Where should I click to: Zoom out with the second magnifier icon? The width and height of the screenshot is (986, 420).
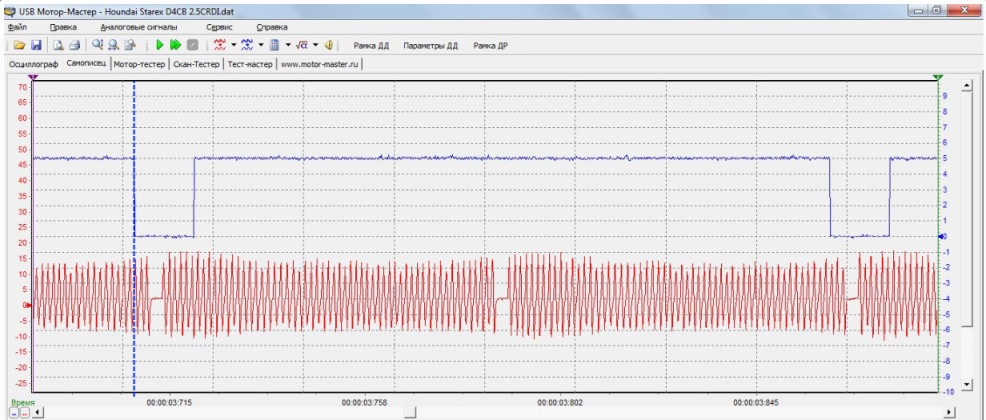pos(113,45)
